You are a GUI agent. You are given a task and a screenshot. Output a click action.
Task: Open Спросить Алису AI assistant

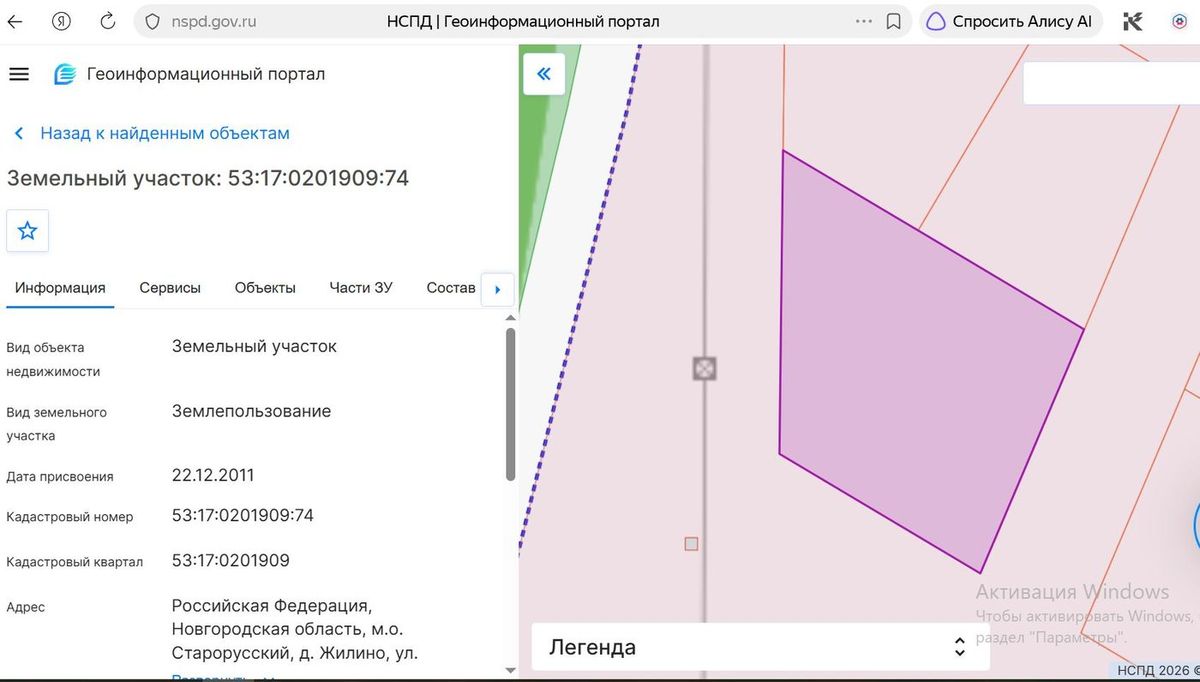1010,21
